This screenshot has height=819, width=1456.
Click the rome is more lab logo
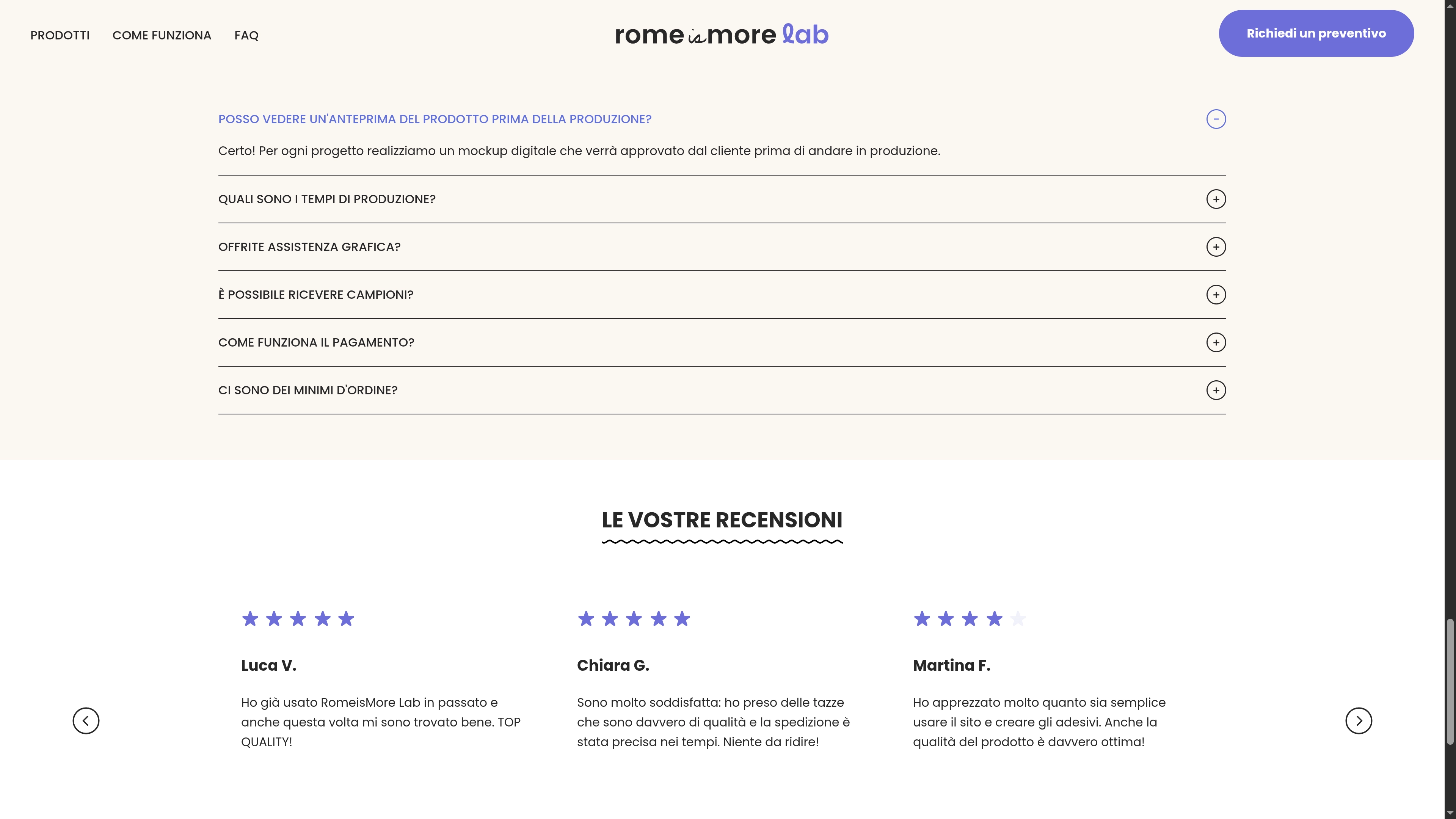(722, 35)
